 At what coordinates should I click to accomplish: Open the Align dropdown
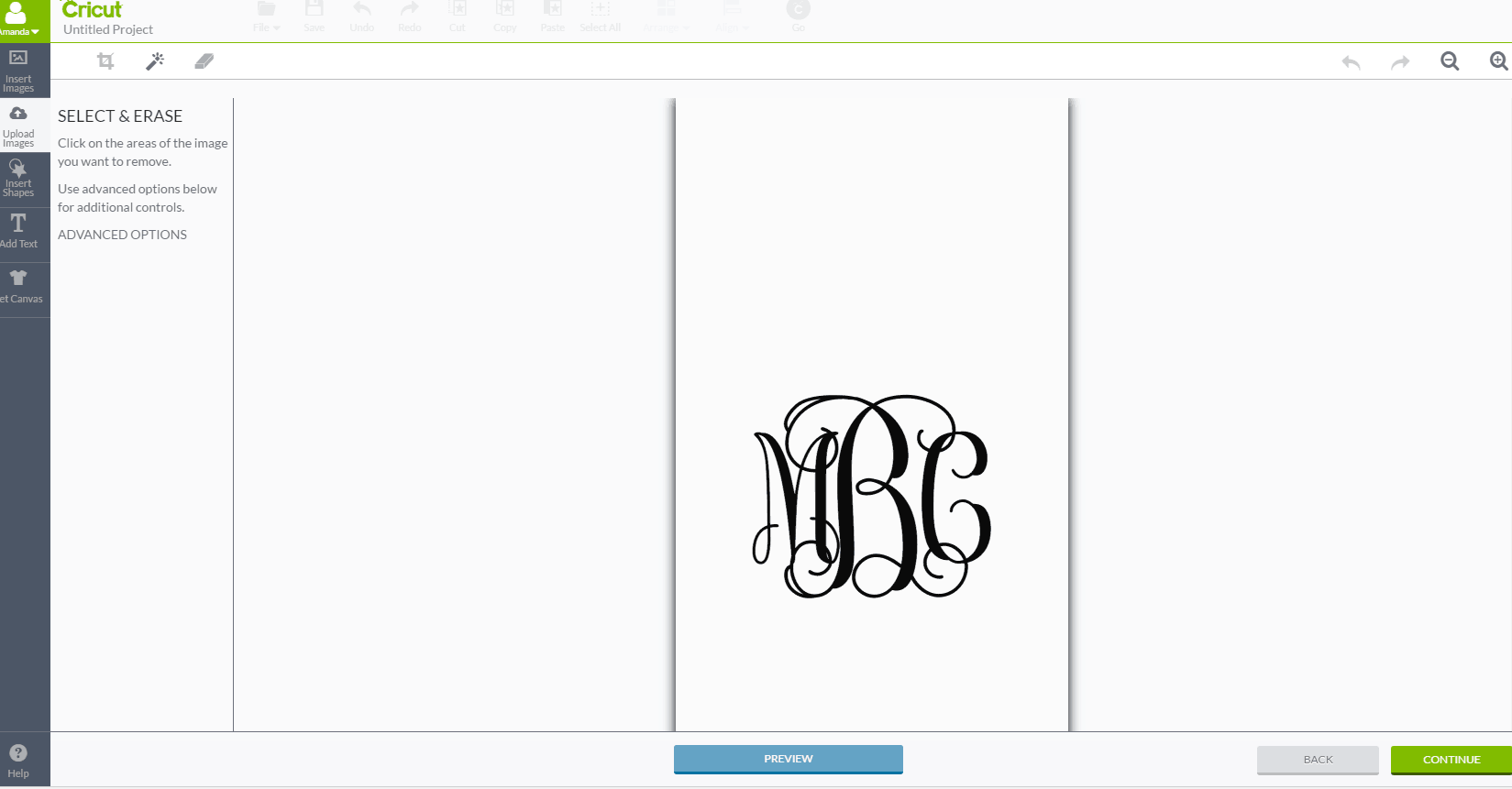pyautogui.click(x=732, y=16)
